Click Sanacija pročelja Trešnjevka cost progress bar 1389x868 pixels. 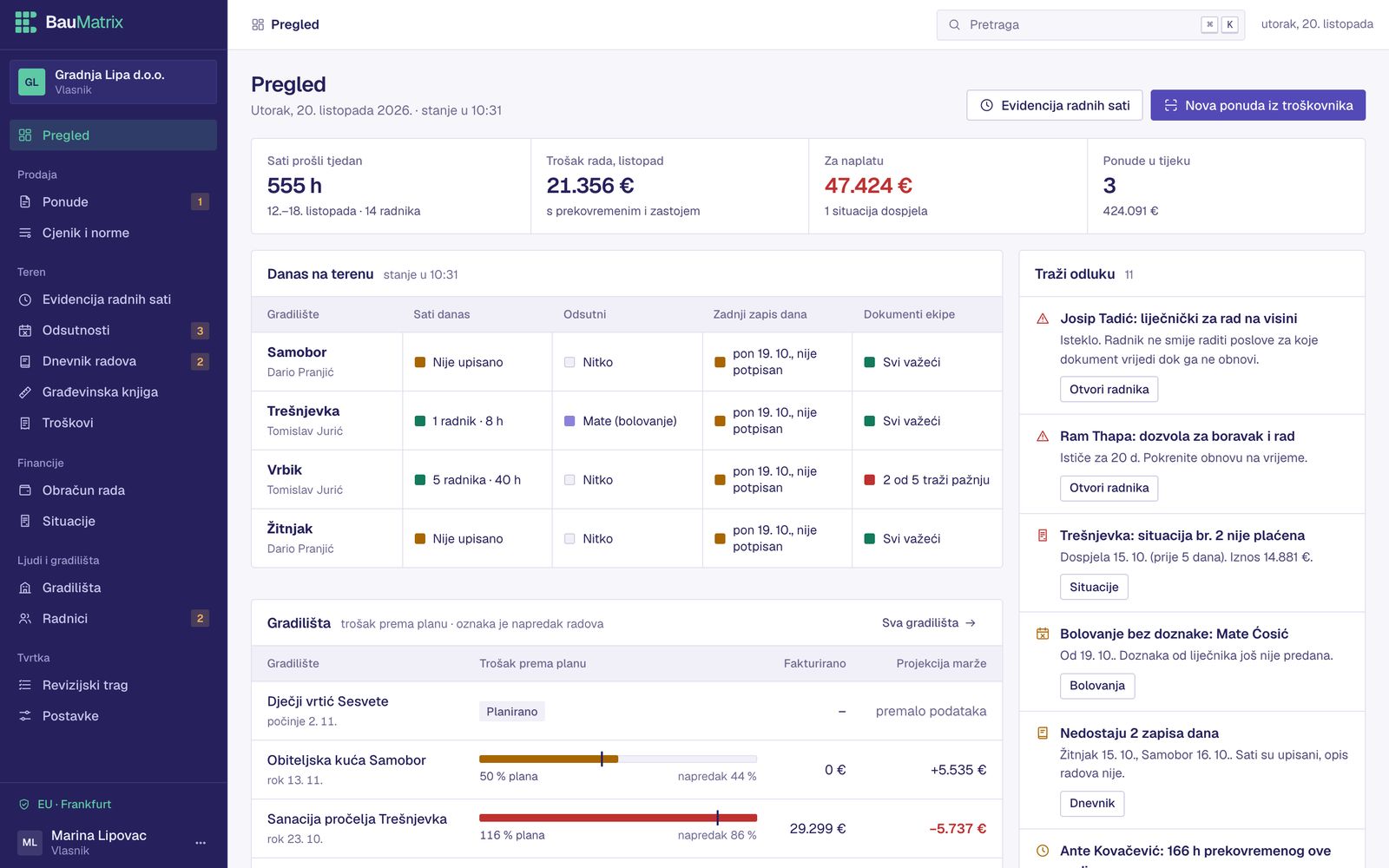pyautogui.click(x=618, y=818)
